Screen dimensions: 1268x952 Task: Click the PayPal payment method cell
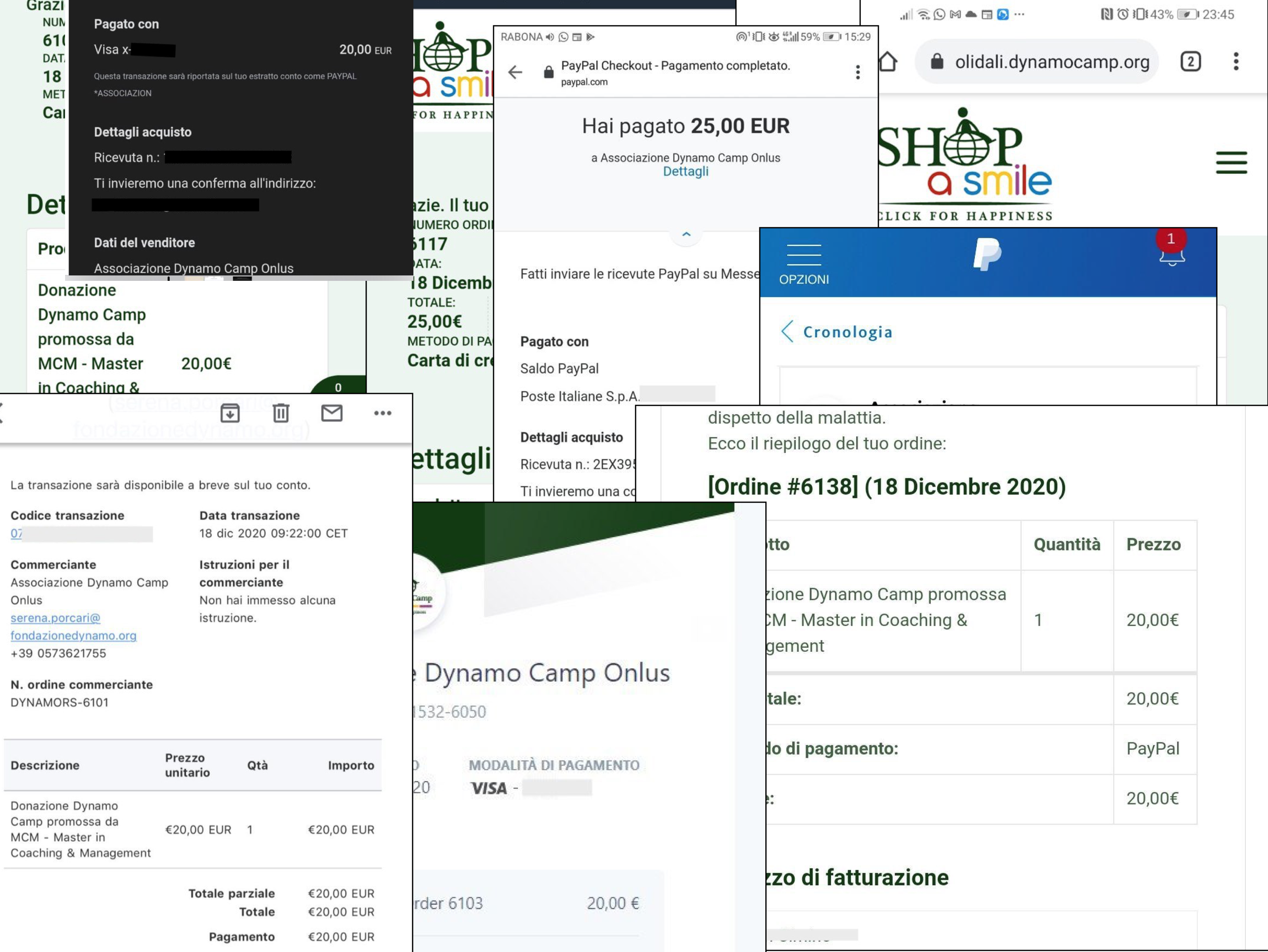tap(1153, 749)
